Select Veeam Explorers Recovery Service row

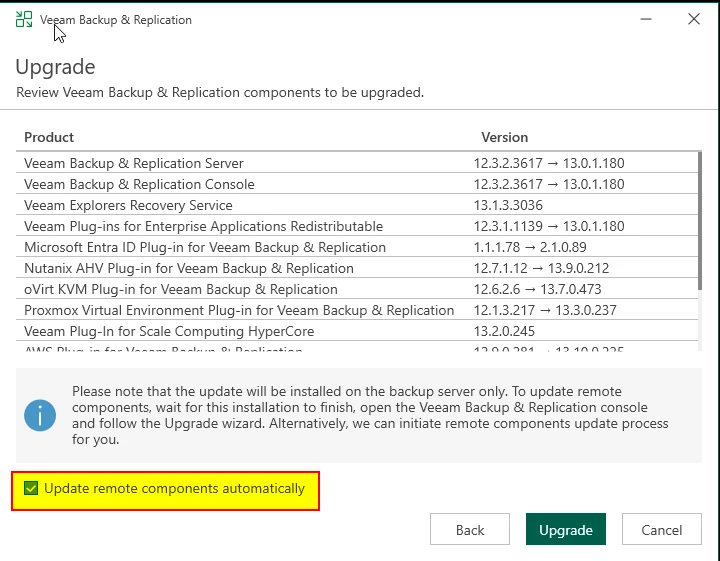[x=128, y=205]
